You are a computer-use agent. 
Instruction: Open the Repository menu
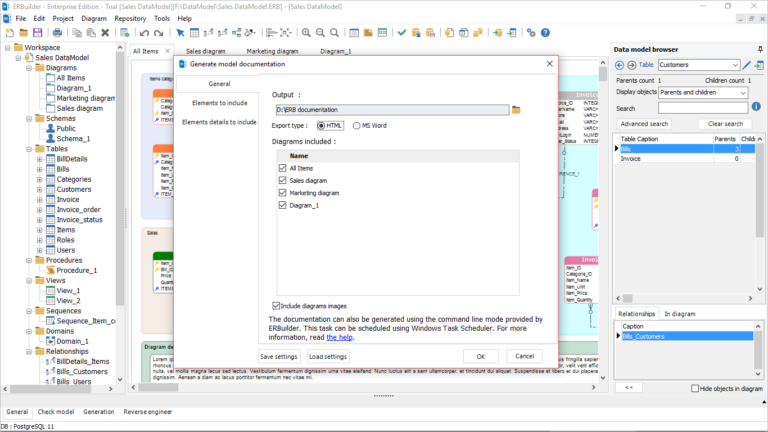tap(130, 18)
